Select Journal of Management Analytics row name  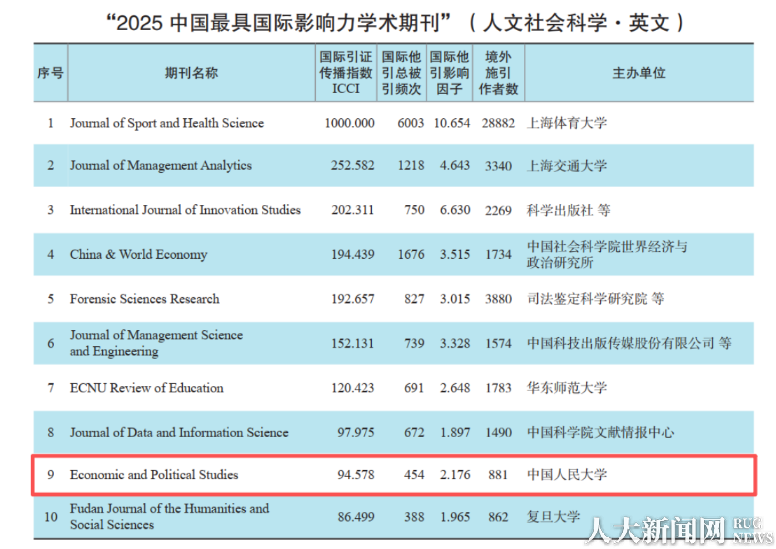pos(160,166)
